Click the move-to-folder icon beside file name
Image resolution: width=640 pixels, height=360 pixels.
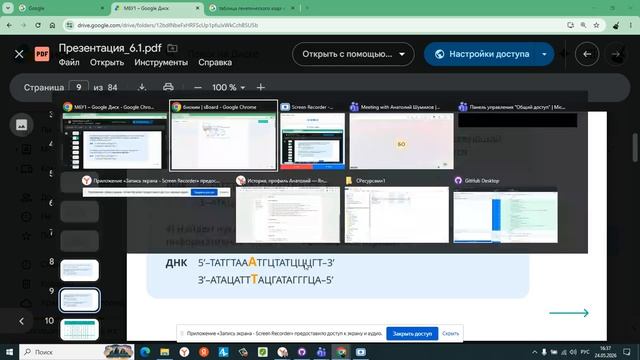coord(172,48)
